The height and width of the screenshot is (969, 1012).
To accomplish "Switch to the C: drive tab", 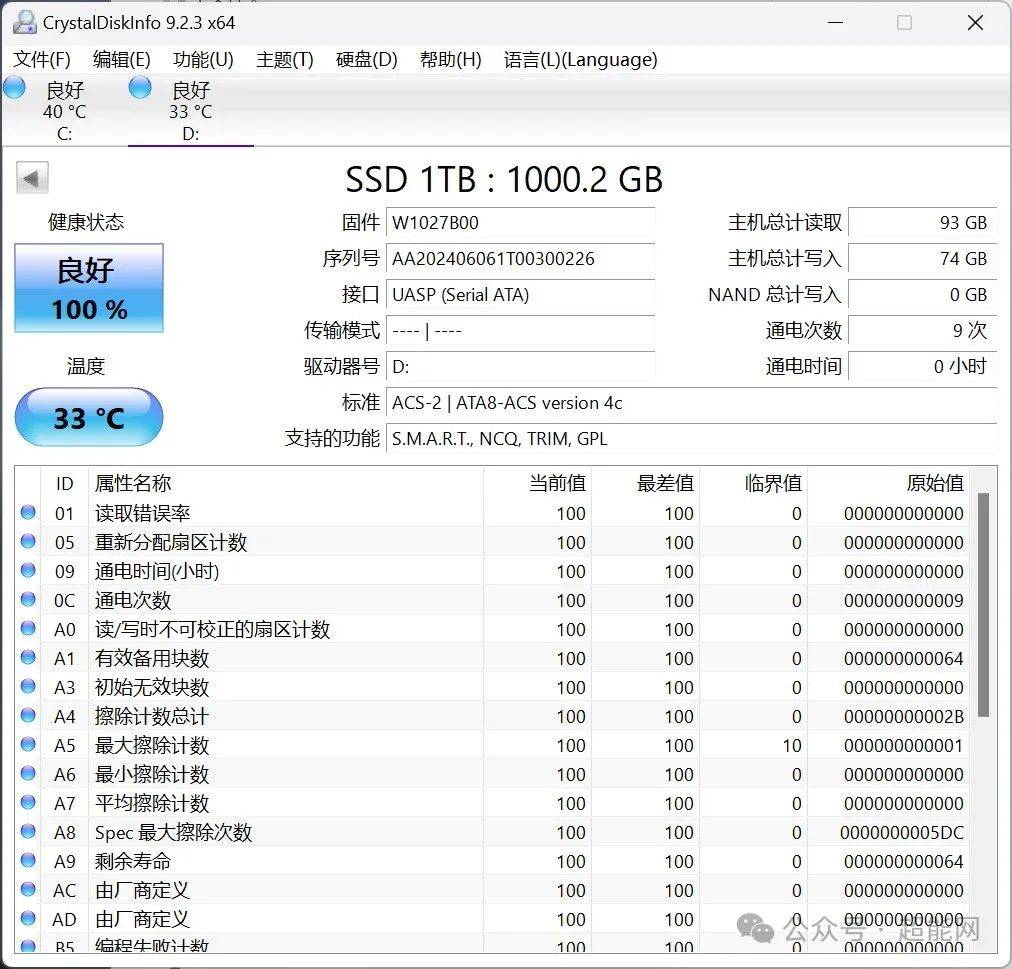I will click(x=65, y=110).
